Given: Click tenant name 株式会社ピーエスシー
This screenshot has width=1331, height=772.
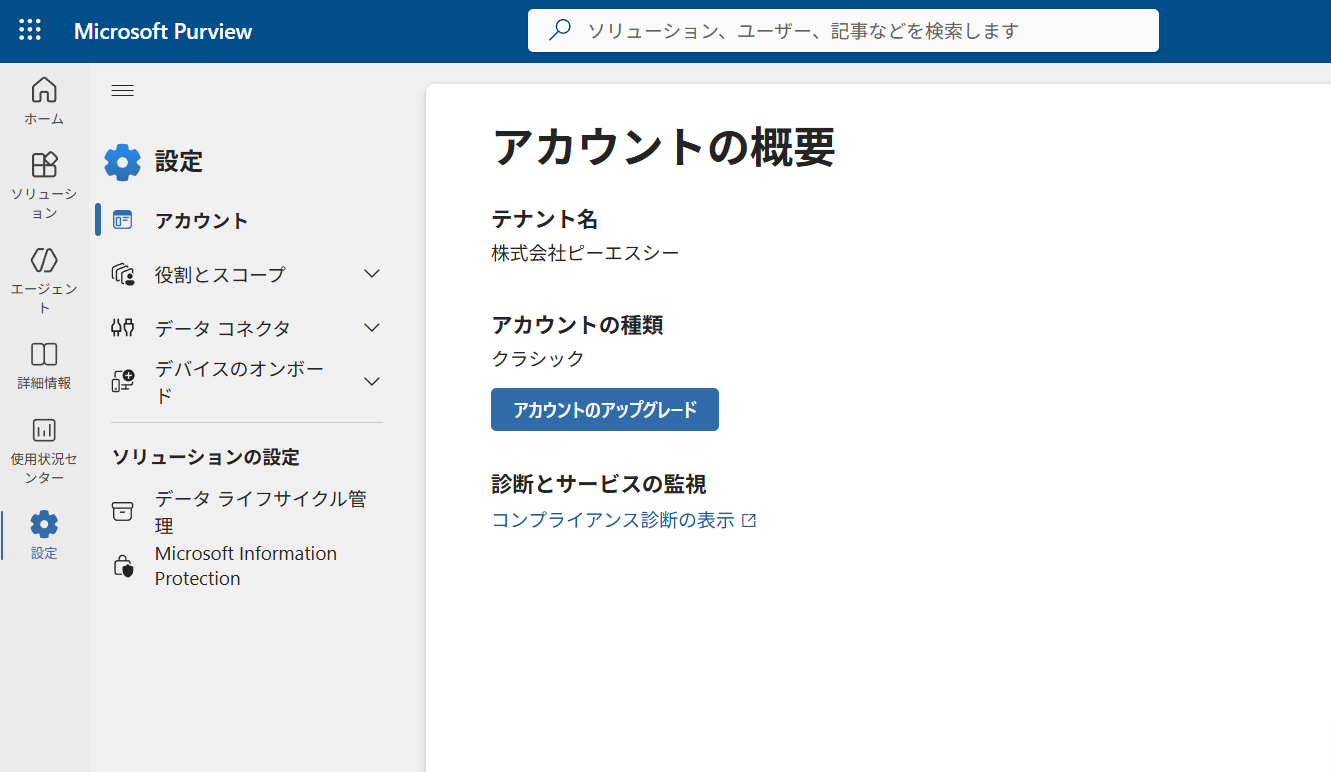Looking at the screenshot, I should (x=586, y=253).
